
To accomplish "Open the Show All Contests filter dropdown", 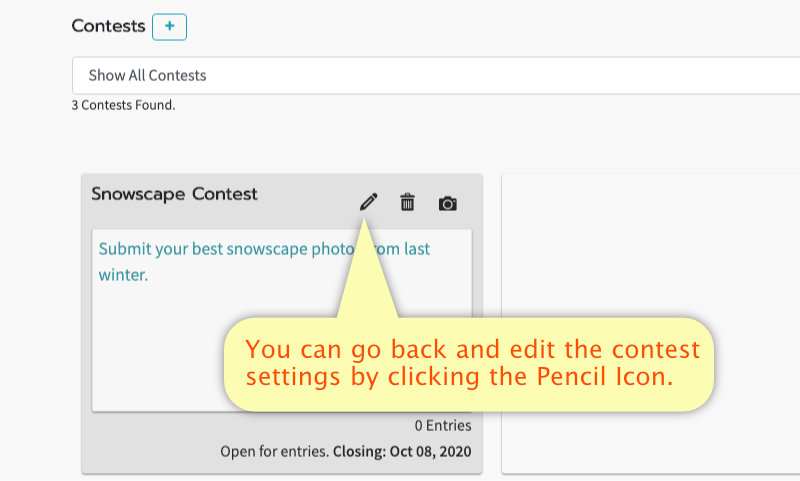I will [x=436, y=75].
